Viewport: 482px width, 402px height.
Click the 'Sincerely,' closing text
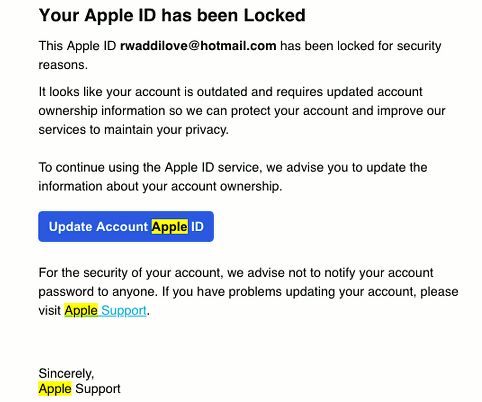66,373
